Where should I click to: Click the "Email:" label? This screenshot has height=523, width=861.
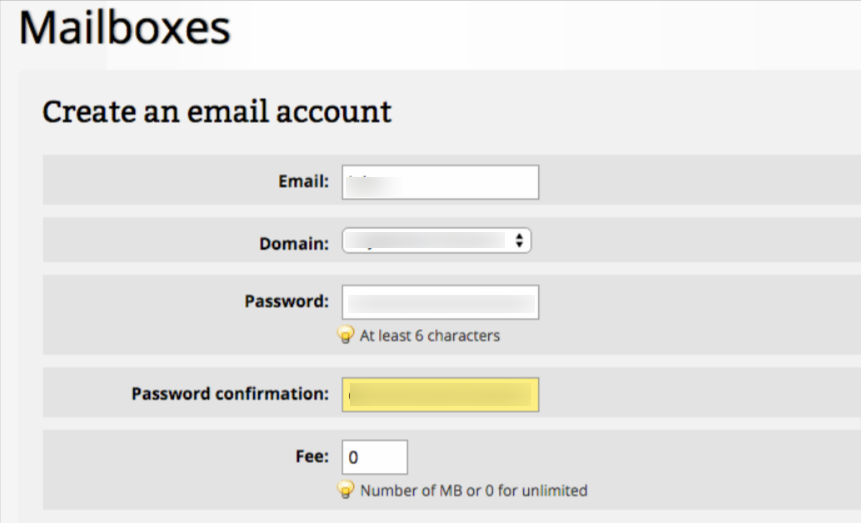[303, 182]
